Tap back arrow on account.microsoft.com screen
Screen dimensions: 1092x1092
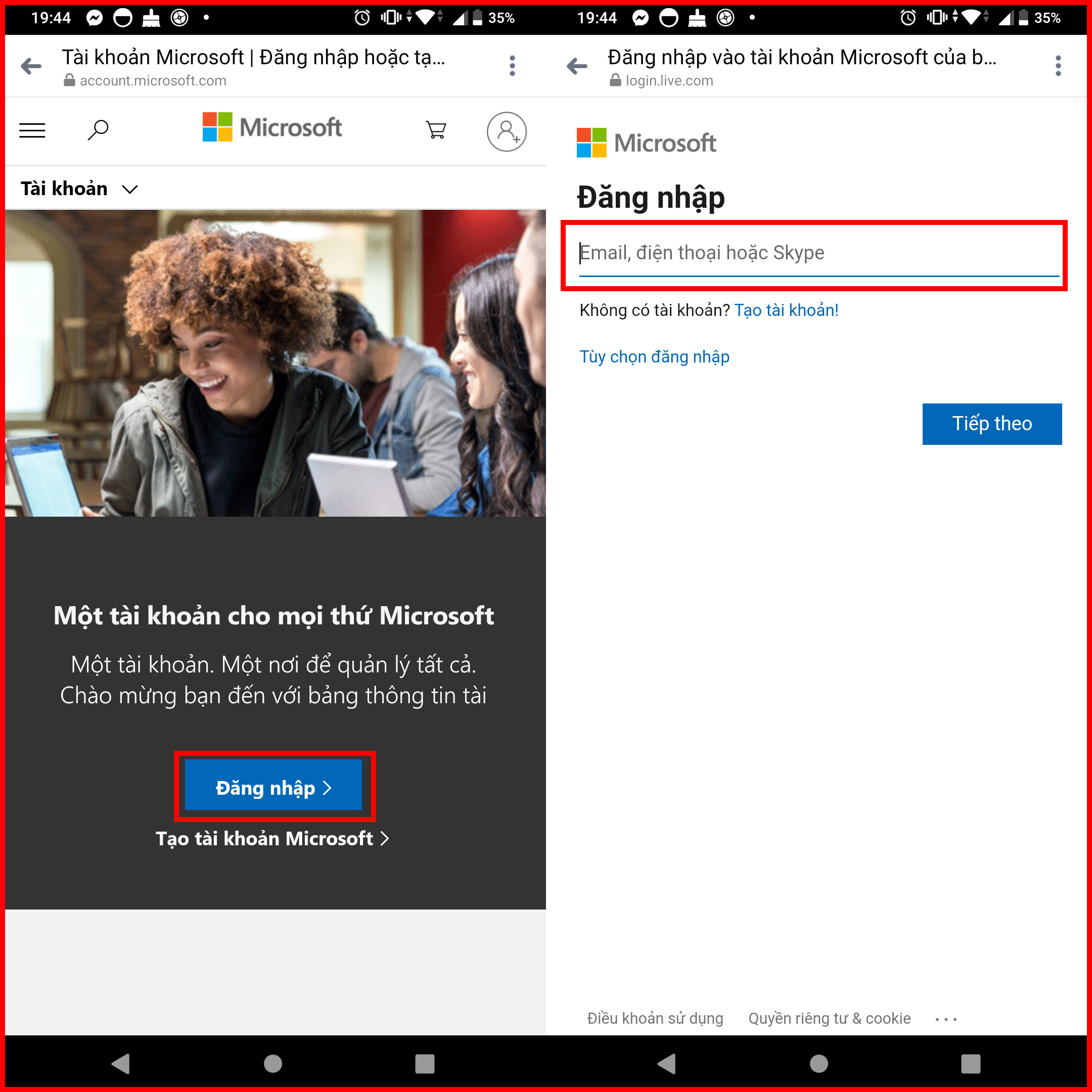31,66
